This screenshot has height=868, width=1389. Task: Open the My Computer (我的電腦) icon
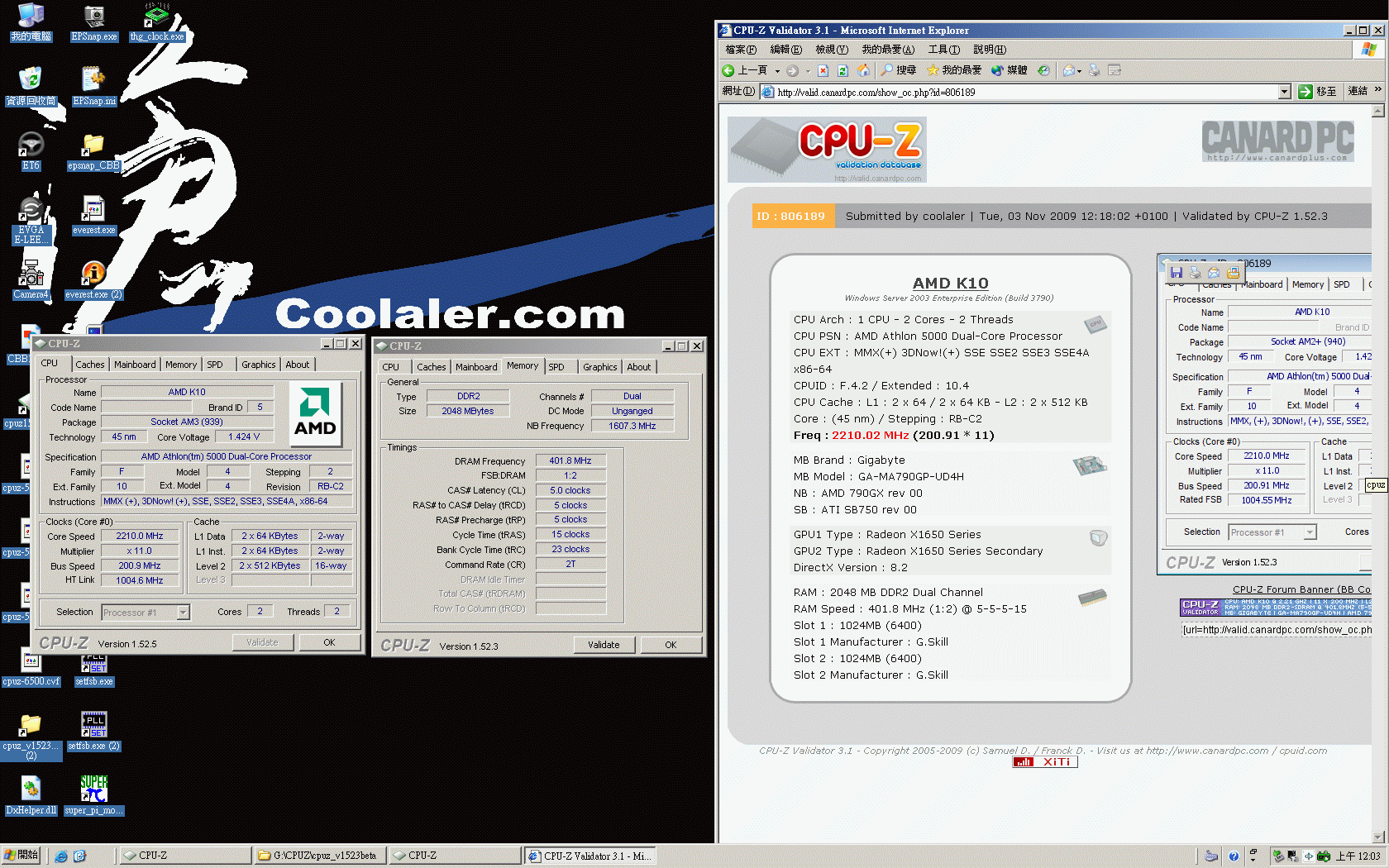31,22
